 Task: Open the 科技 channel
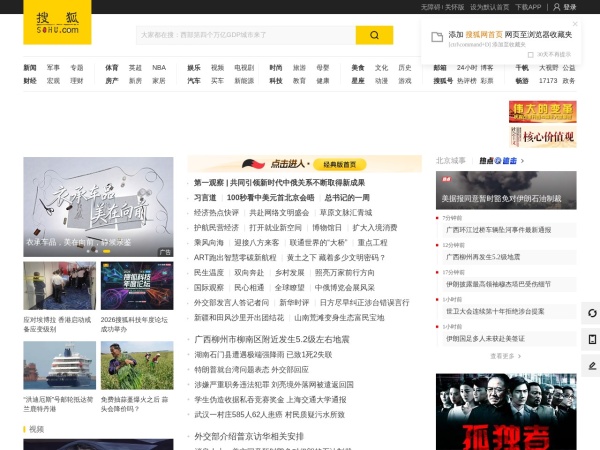(276, 81)
